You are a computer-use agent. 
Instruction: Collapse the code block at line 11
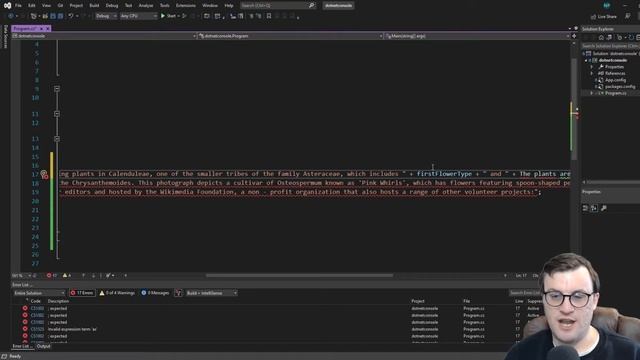pos(57,114)
